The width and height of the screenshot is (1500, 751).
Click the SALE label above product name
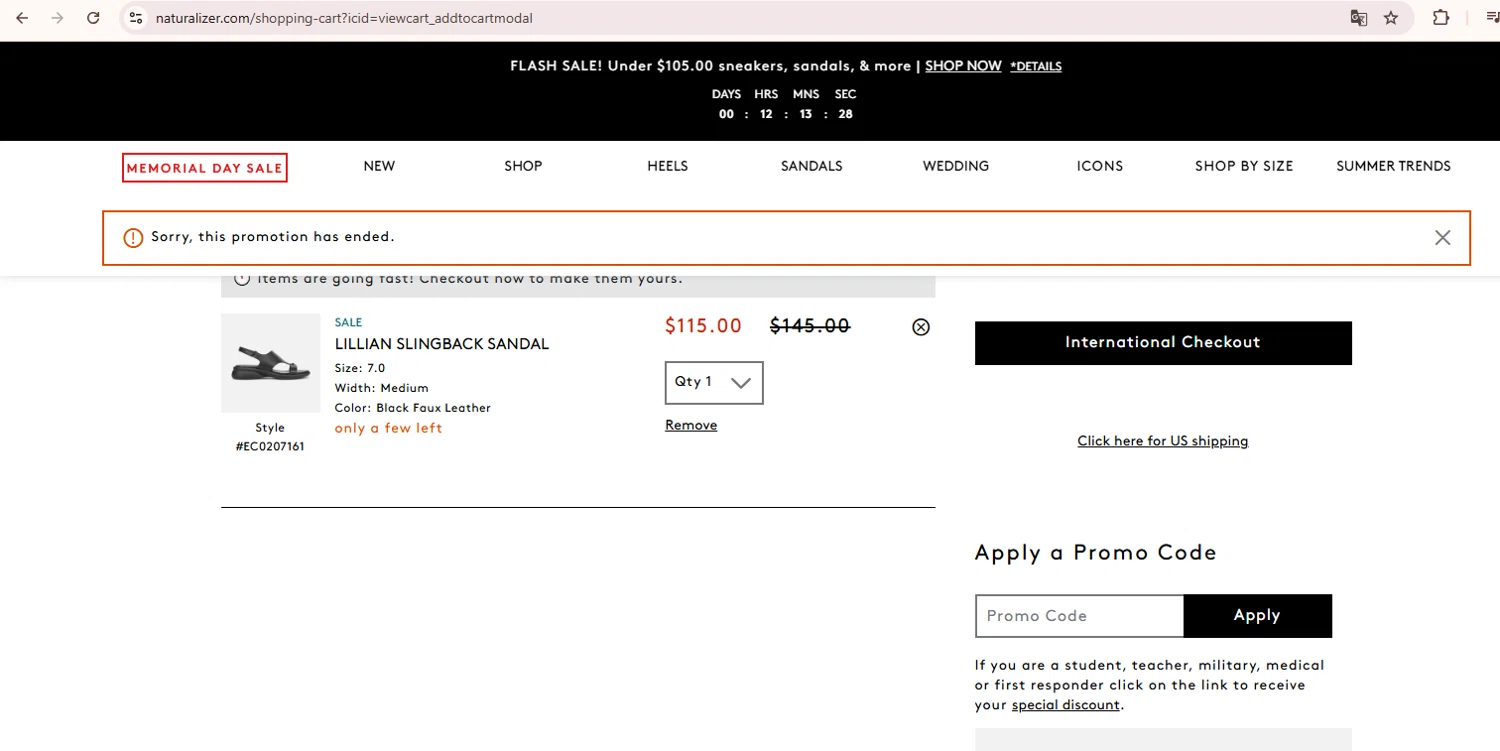tap(348, 322)
